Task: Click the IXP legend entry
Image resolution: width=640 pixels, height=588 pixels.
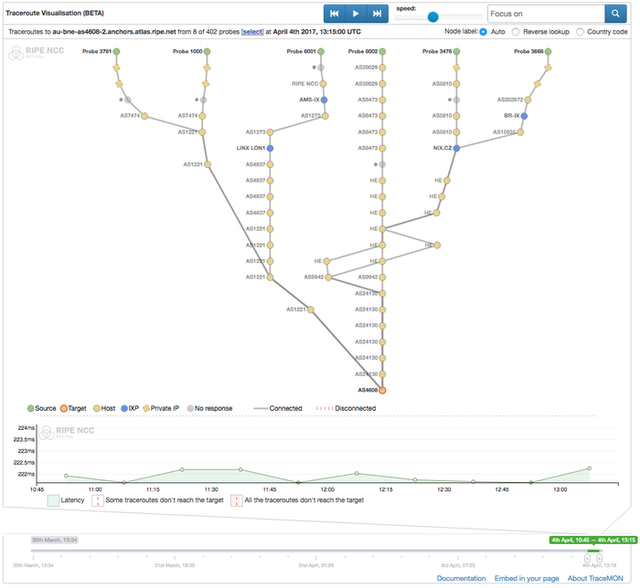Action: pos(130,408)
